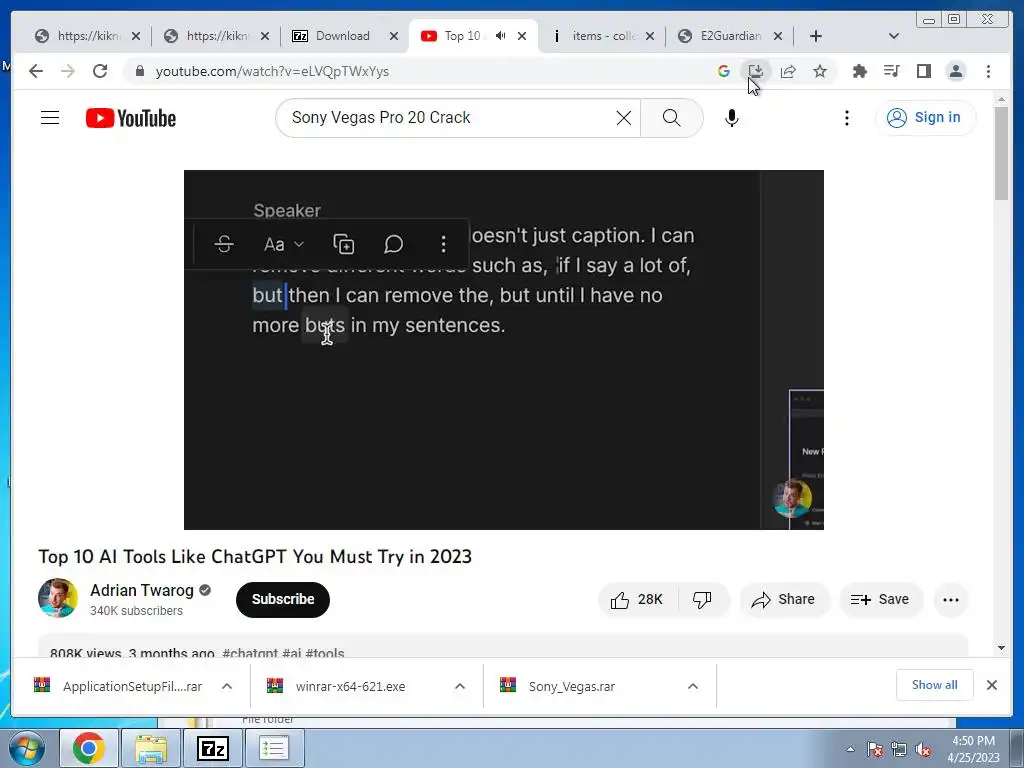Screen dimensions: 1024x768
Task: Open the Chrome profile avatar menu
Action: point(956,71)
